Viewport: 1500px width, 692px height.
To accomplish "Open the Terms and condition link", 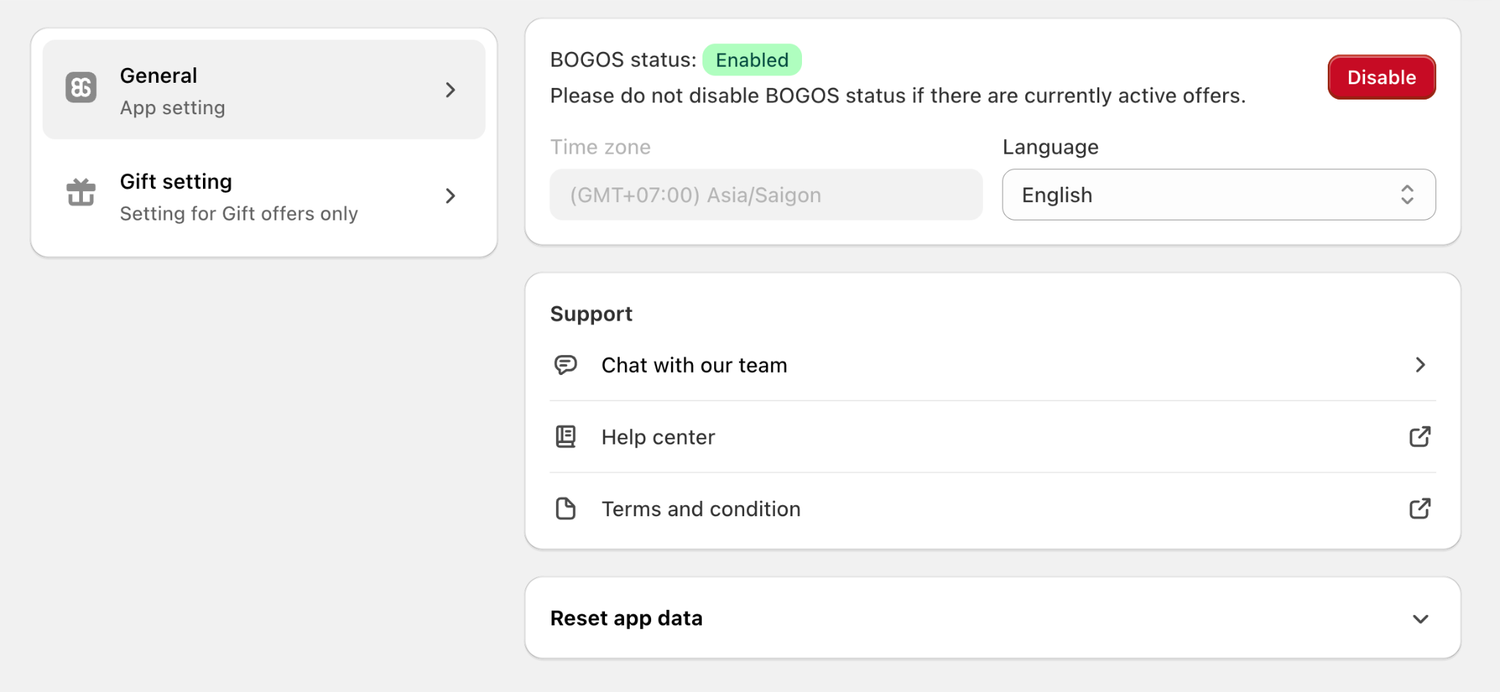I will click(993, 509).
